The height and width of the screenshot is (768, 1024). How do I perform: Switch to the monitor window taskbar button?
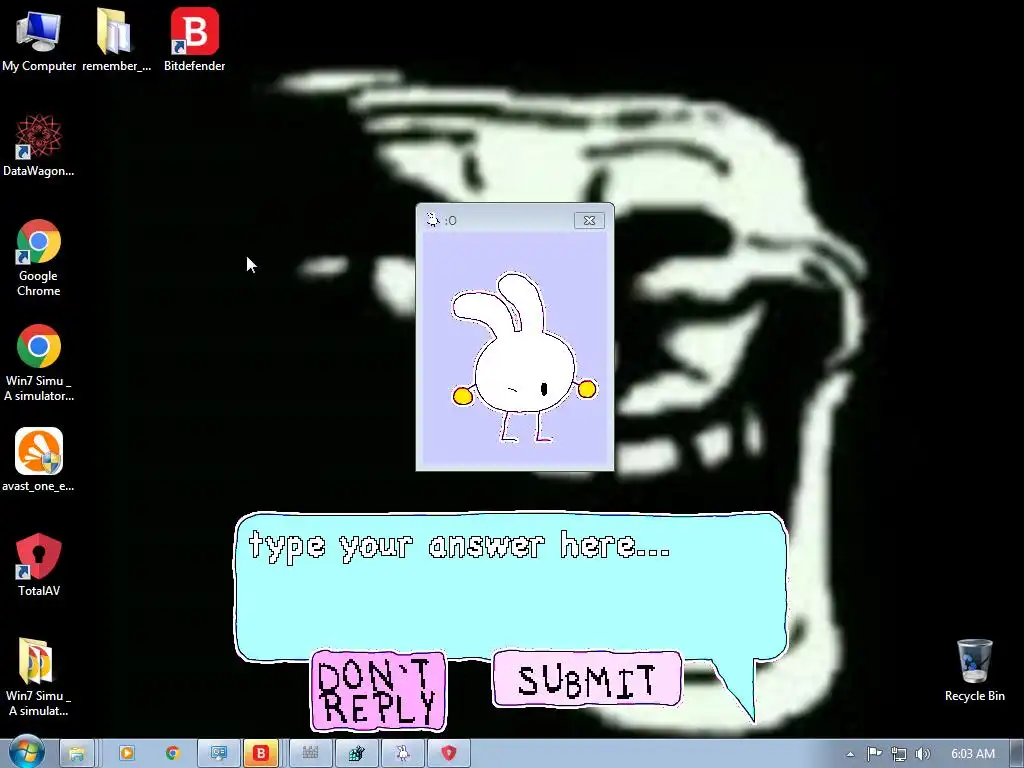pos(219,754)
